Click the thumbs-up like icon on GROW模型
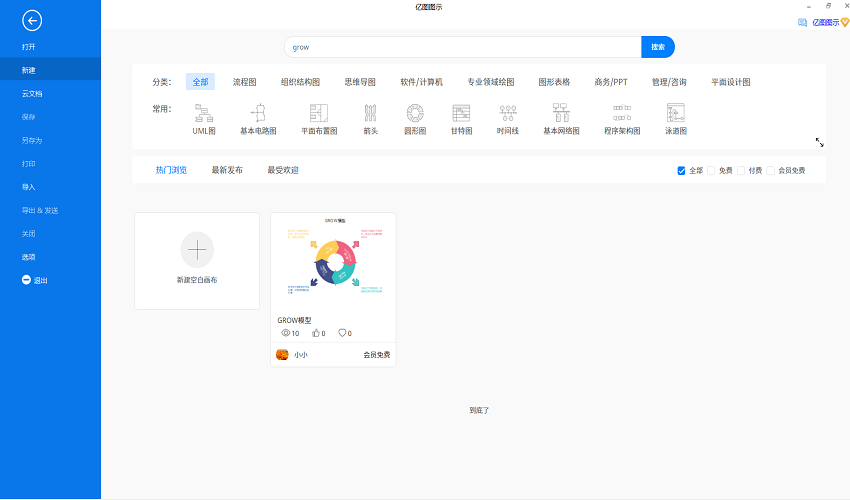 (x=315, y=333)
